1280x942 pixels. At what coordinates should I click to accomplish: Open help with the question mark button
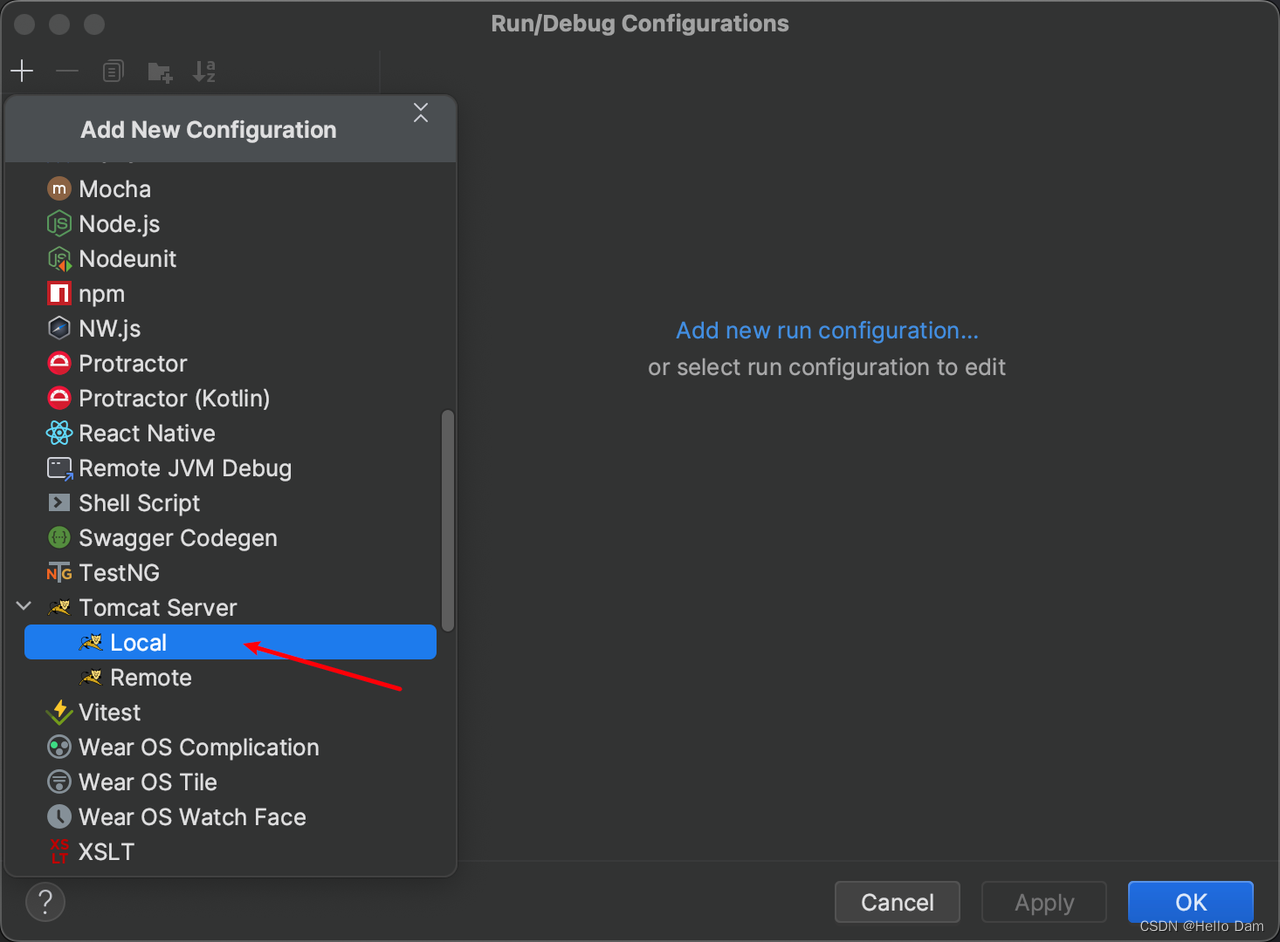45,902
